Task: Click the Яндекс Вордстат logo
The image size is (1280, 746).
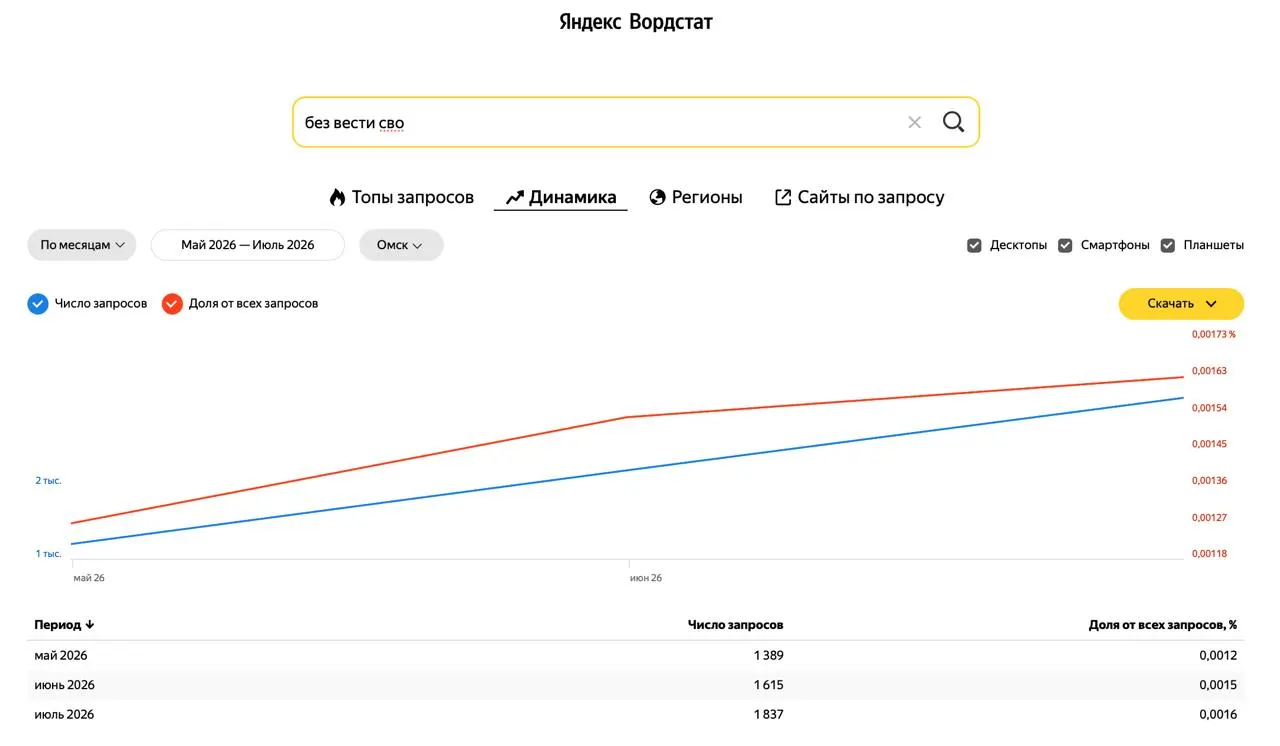Action: [x=636, y=22]
